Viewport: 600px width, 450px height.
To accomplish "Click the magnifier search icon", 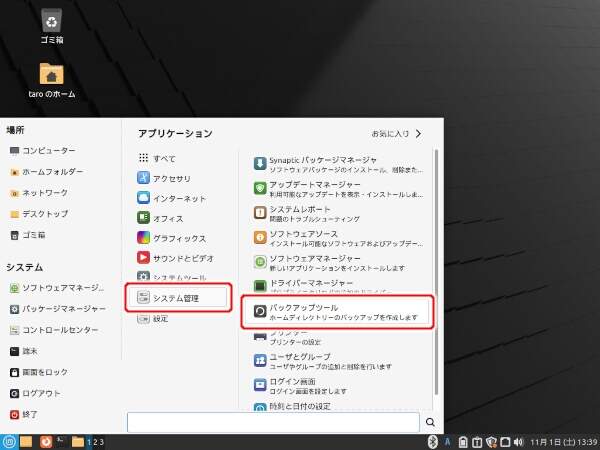I will [x=430, y=422].
